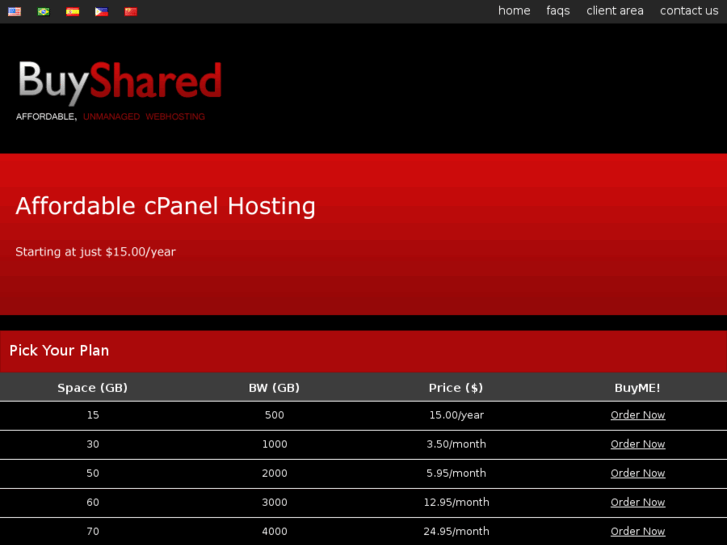Click the 2000 bandwidth cell
727x545 pixels.
(274, 474)
